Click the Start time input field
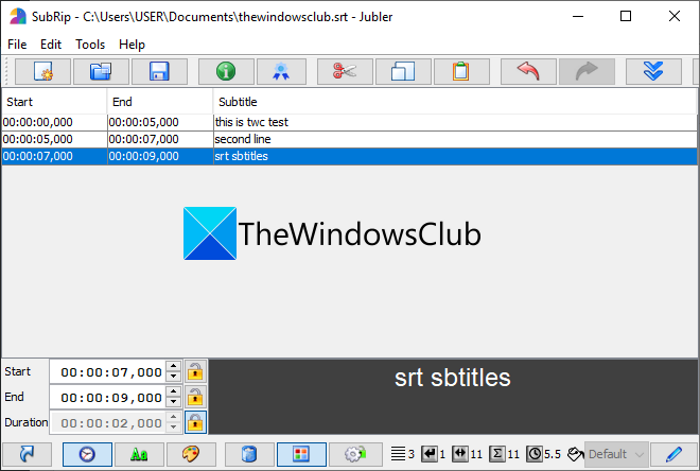This screenshot has width=700, height=471. point(108,372)
